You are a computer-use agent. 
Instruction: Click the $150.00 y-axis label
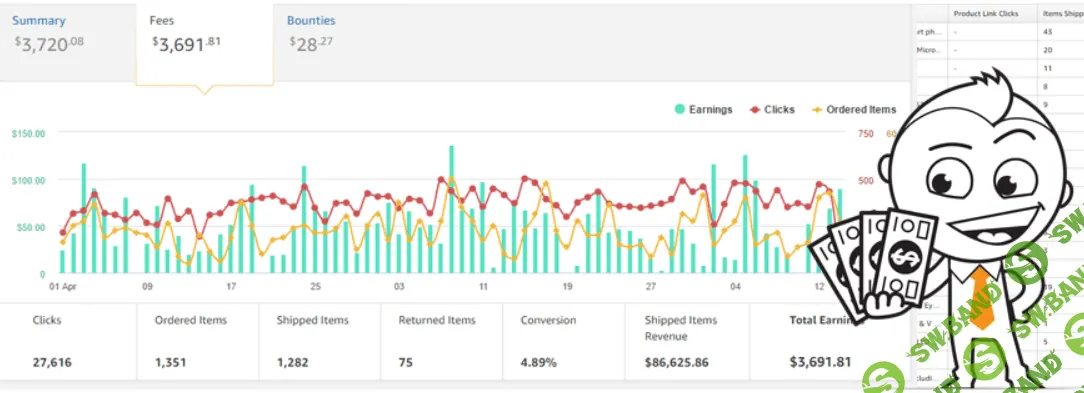click(x=28, y=133)
